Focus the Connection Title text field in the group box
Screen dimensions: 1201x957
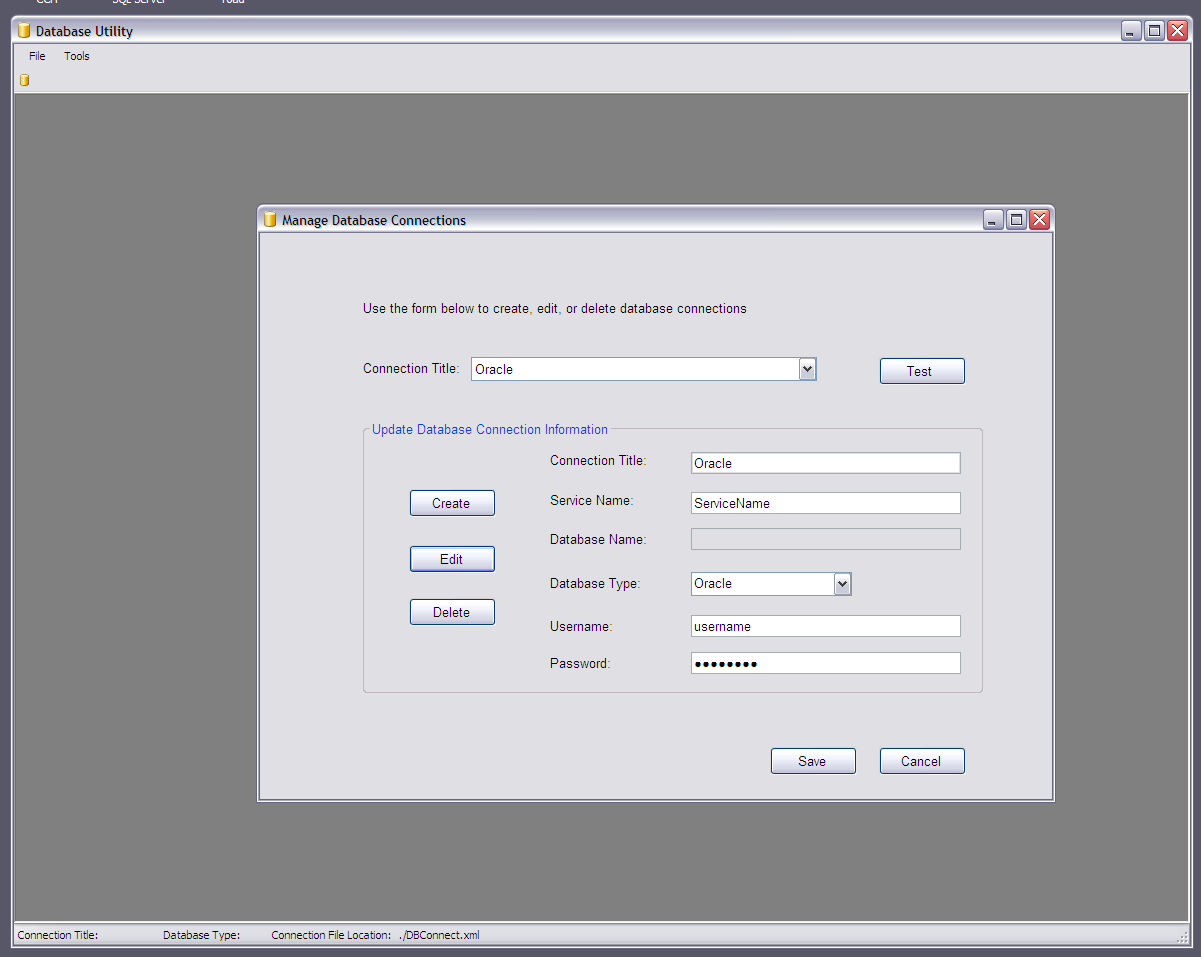coord(826,463)
